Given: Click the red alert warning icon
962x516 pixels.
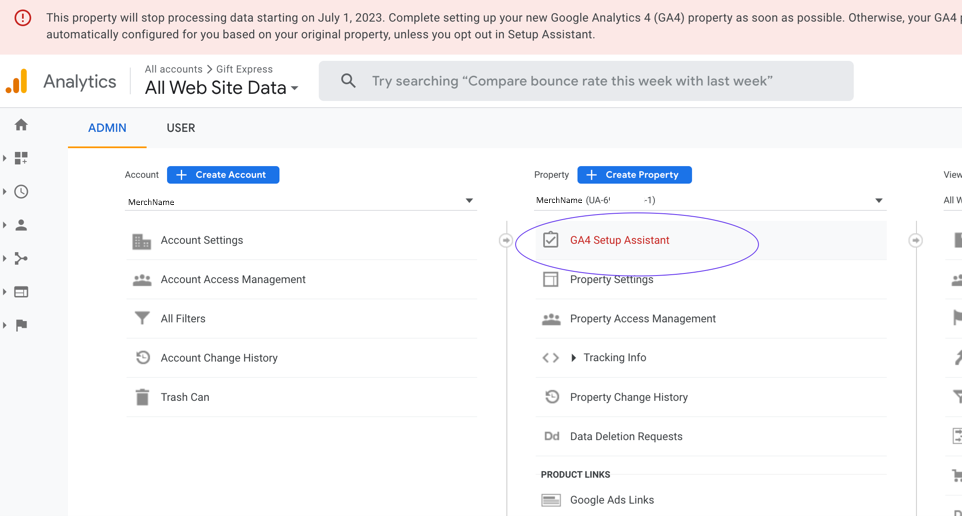Looking at the screenshot, I should pos(23,18).
